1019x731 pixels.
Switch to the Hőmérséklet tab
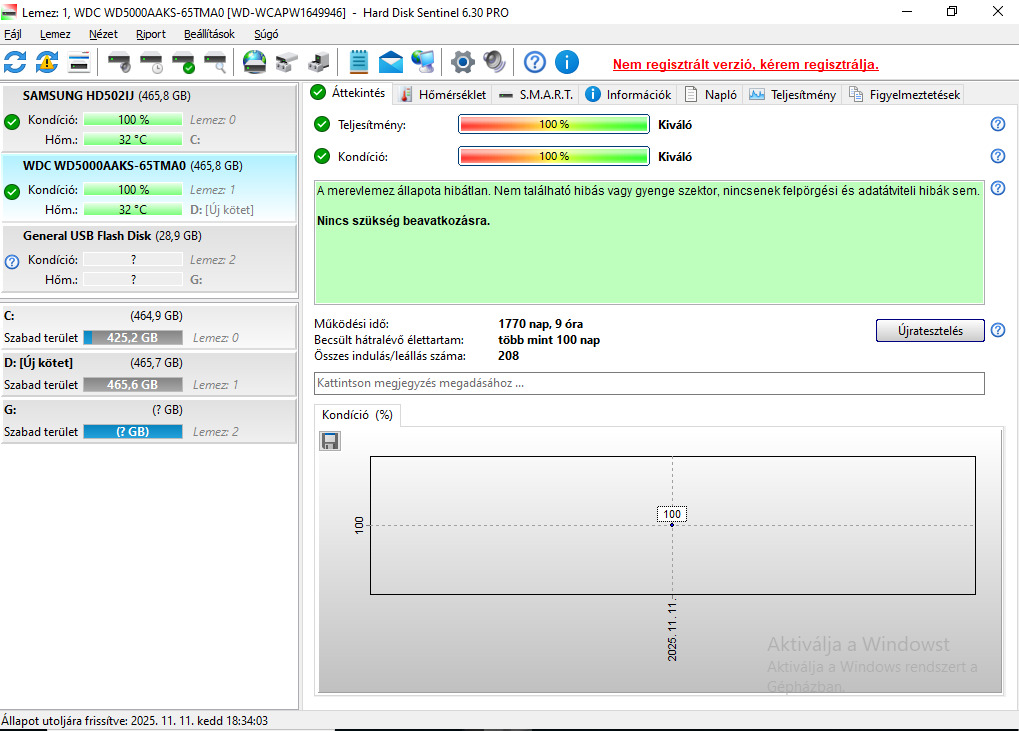point(443,95)
